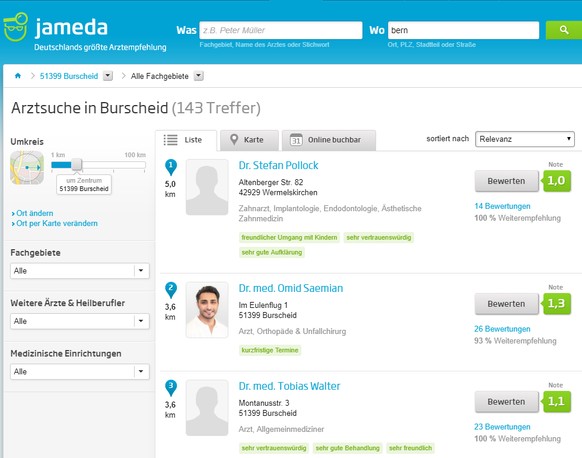Expand Weitere Ärzte & Heilberufler dropdown
This screenshot has height=458, width=582.
tap(80, 321)
